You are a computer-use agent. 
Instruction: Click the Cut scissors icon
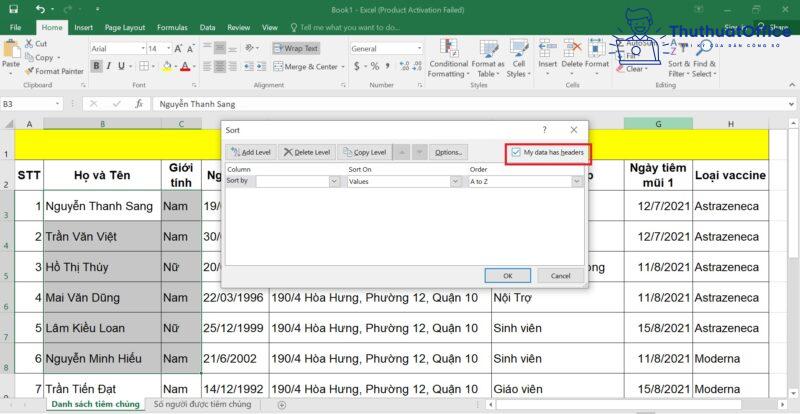click(x=29, y=44)
